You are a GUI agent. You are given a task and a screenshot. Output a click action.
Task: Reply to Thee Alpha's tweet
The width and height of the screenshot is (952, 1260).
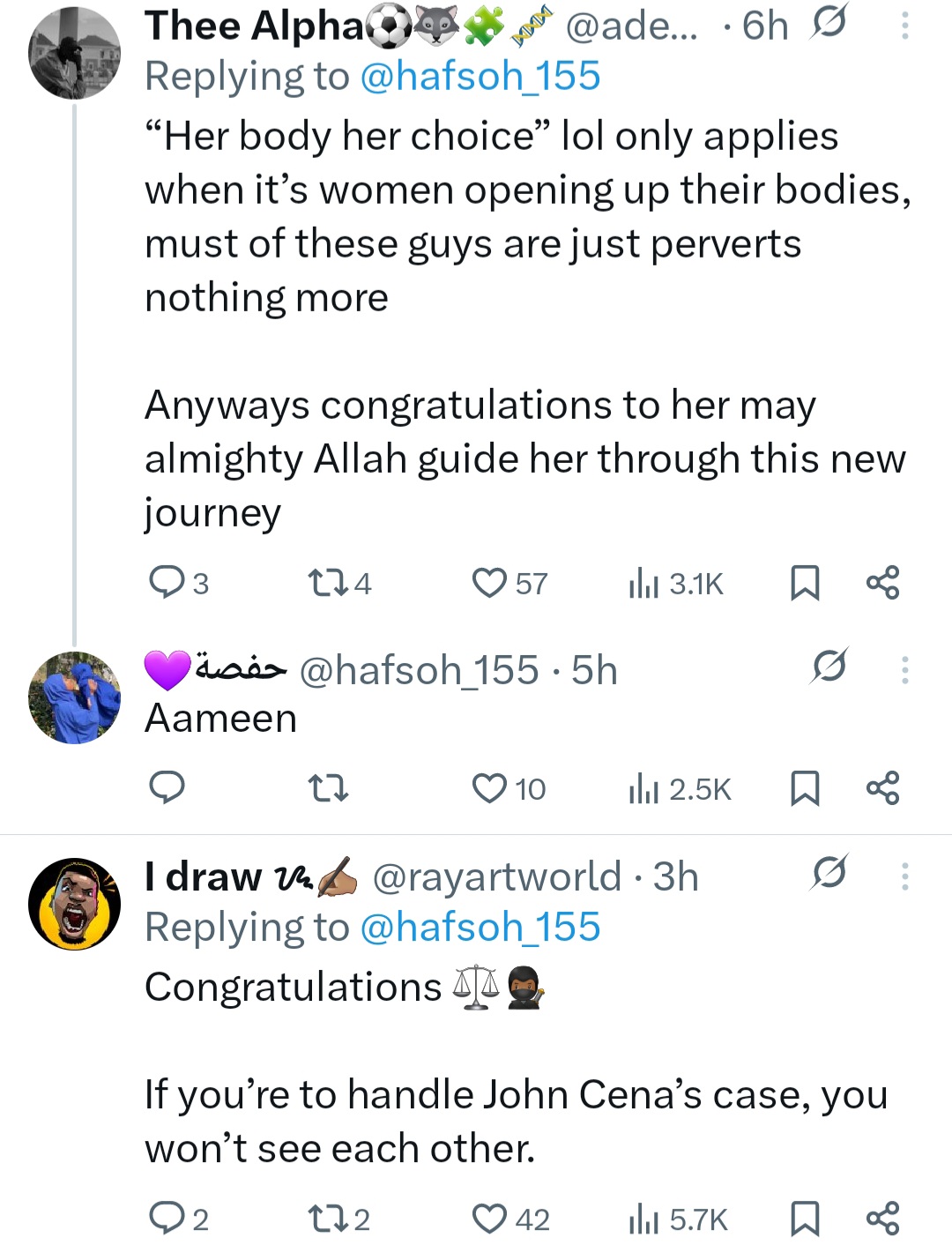click(167, 583)
